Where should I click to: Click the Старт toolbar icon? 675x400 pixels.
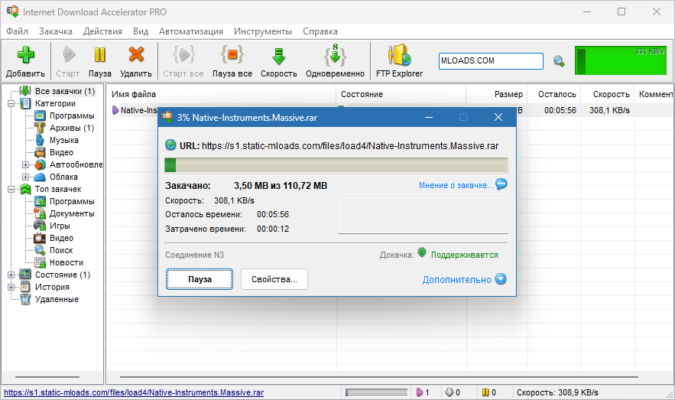click(68, 55)
